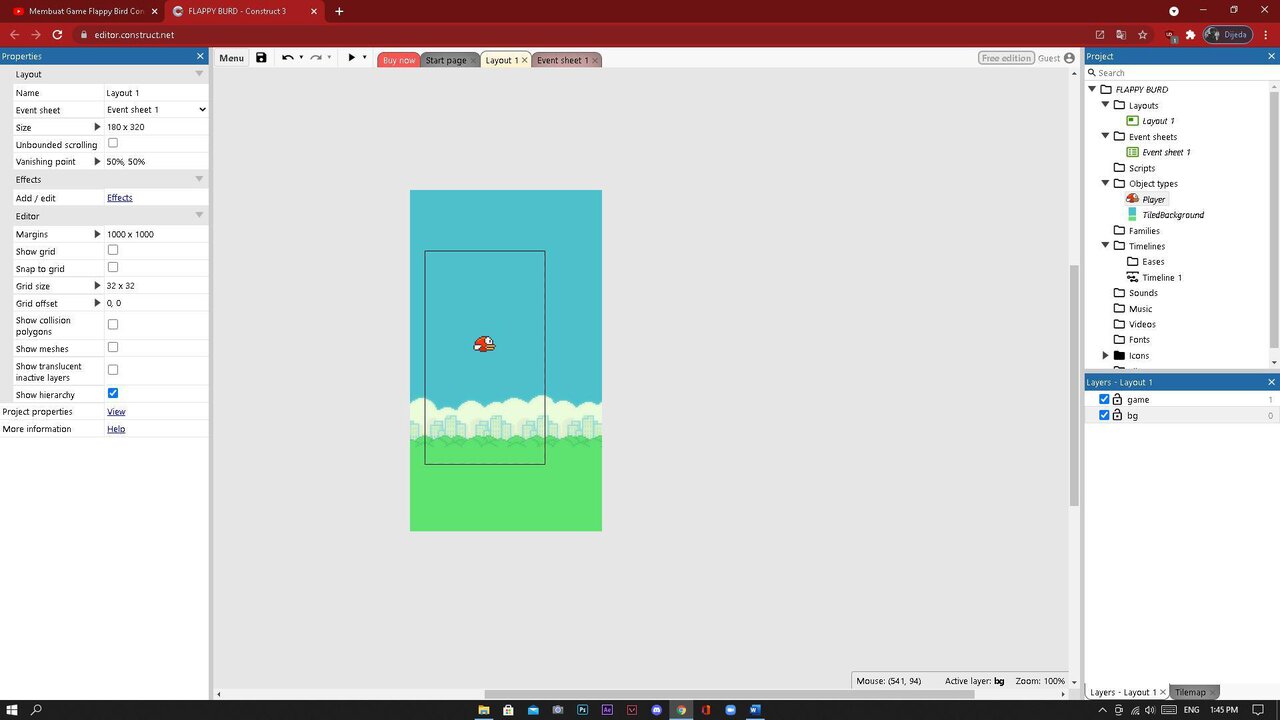Viewport: 1280px width, 720px height.
Task: Click the Free edition button
Action: tap(1006, 58)
